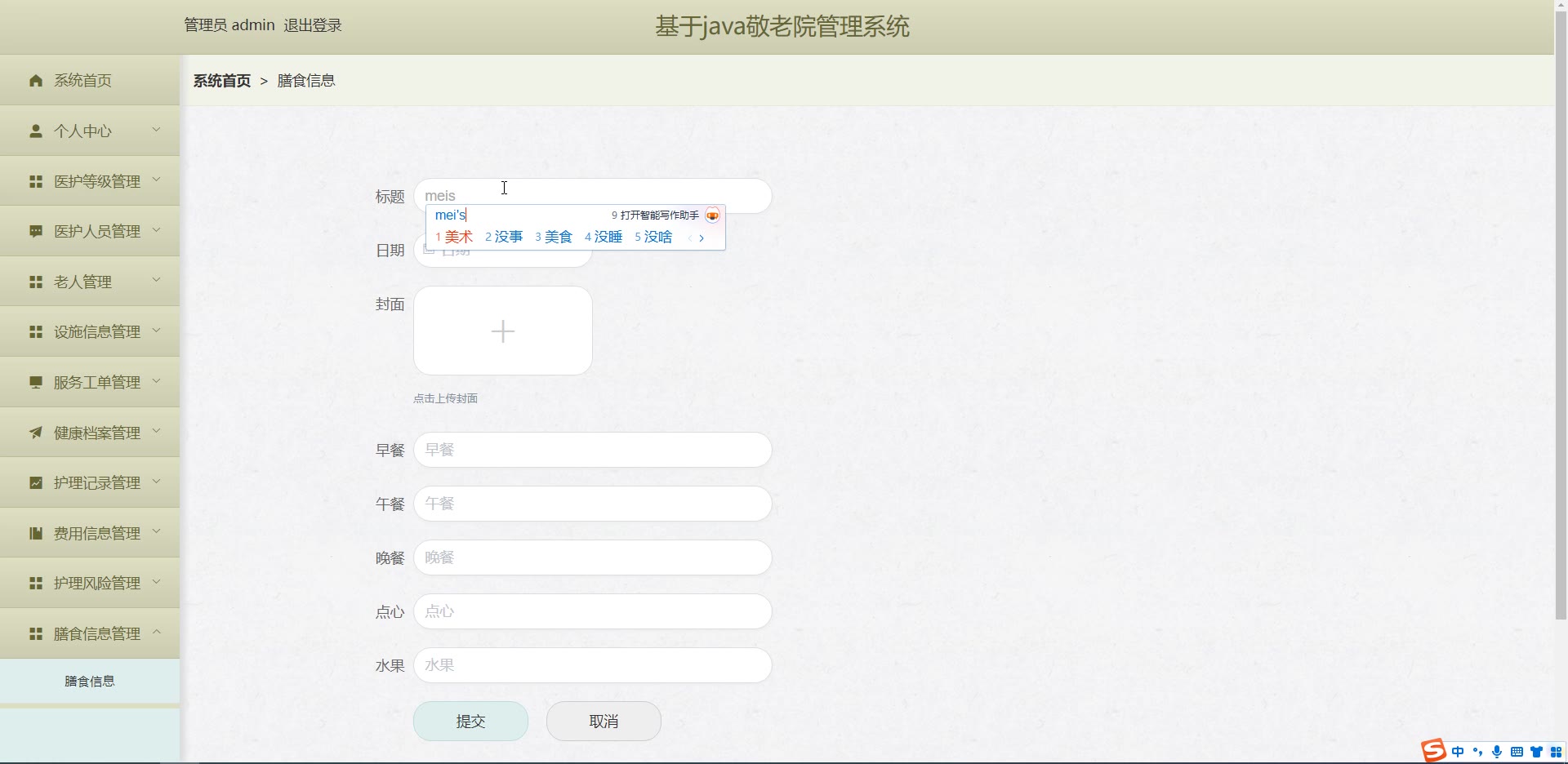Collapse 膳食信息管理 chevron
This screenshot has height=764, width=1568.
click(157, 632)
